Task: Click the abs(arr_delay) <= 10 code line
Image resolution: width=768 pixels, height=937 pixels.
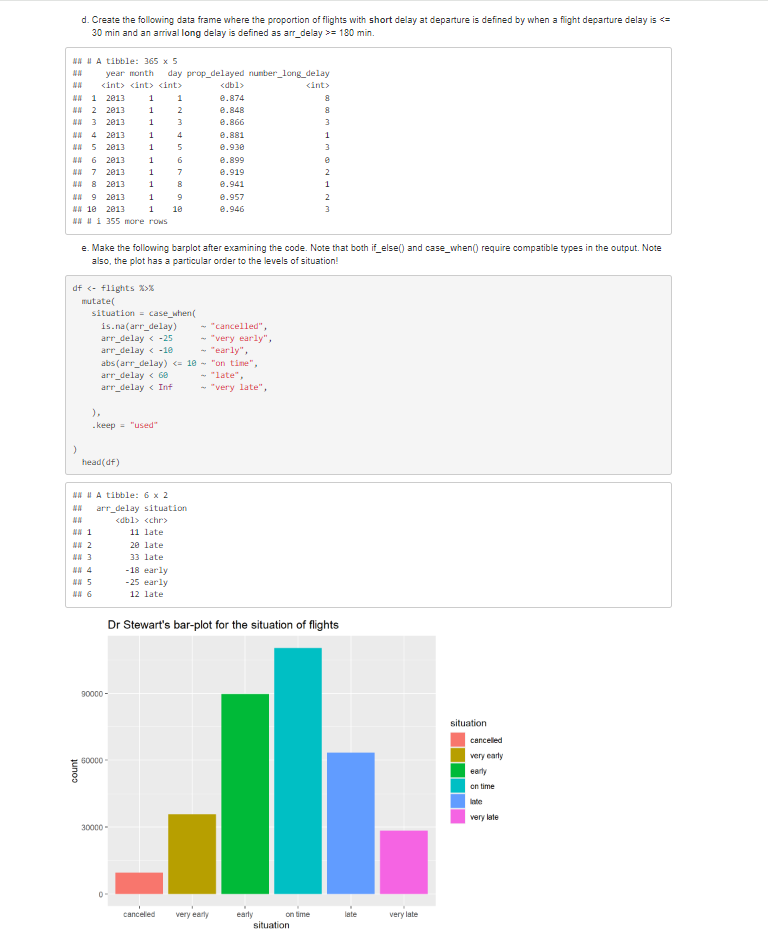Action: pos(179,363)
